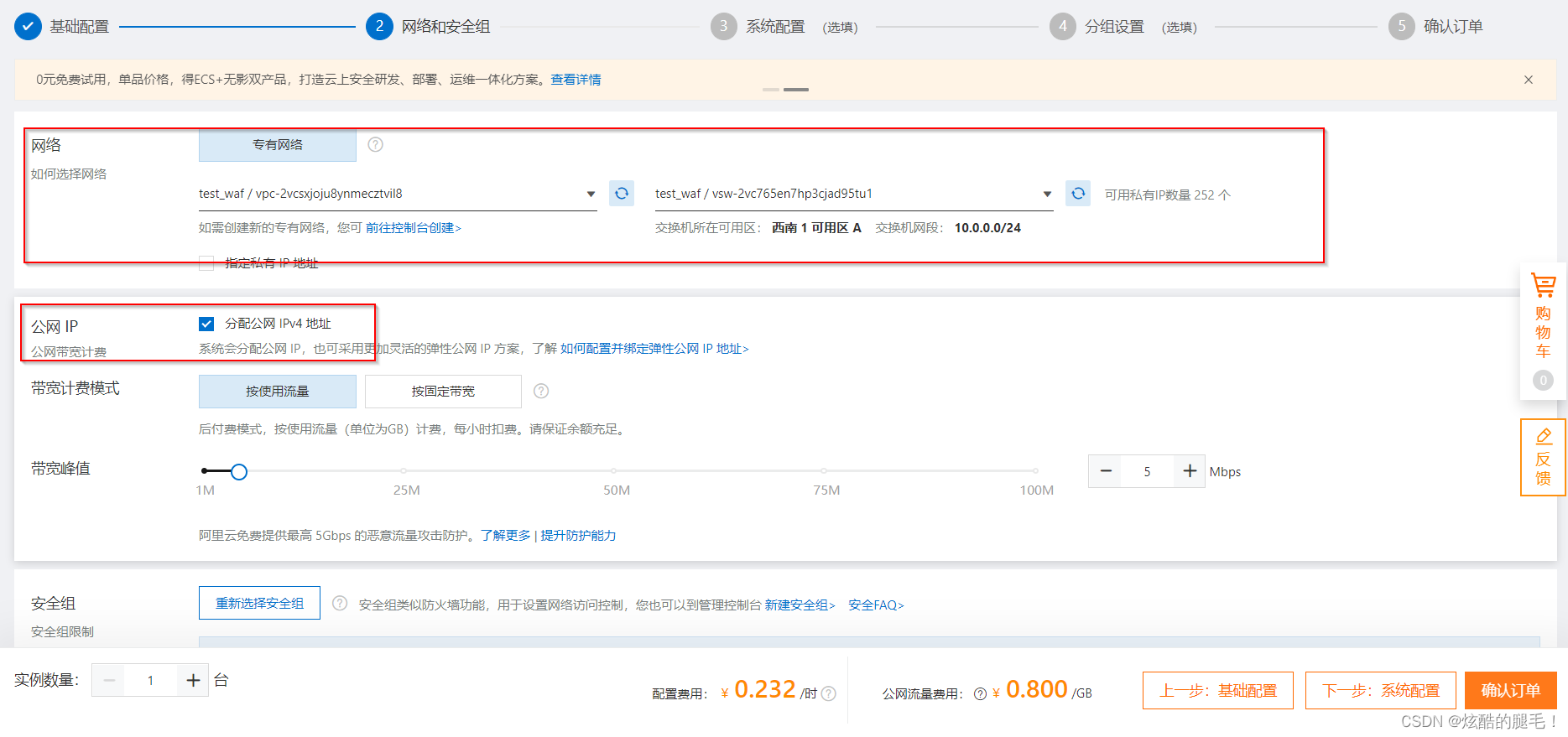This screenshot has height=737, width=1568.
Task: Go to step 4 分组设置
Action: pyautogui.click(x=1123, y=26)
